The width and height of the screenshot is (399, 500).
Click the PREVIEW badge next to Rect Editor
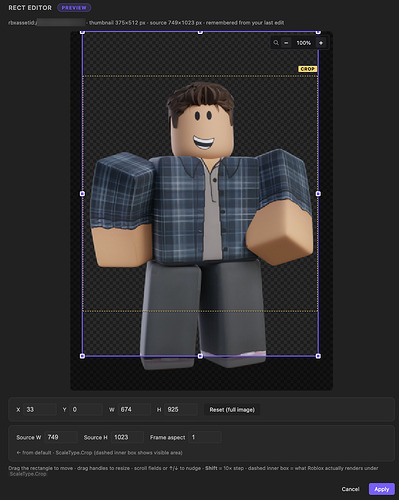pos(74,8)
